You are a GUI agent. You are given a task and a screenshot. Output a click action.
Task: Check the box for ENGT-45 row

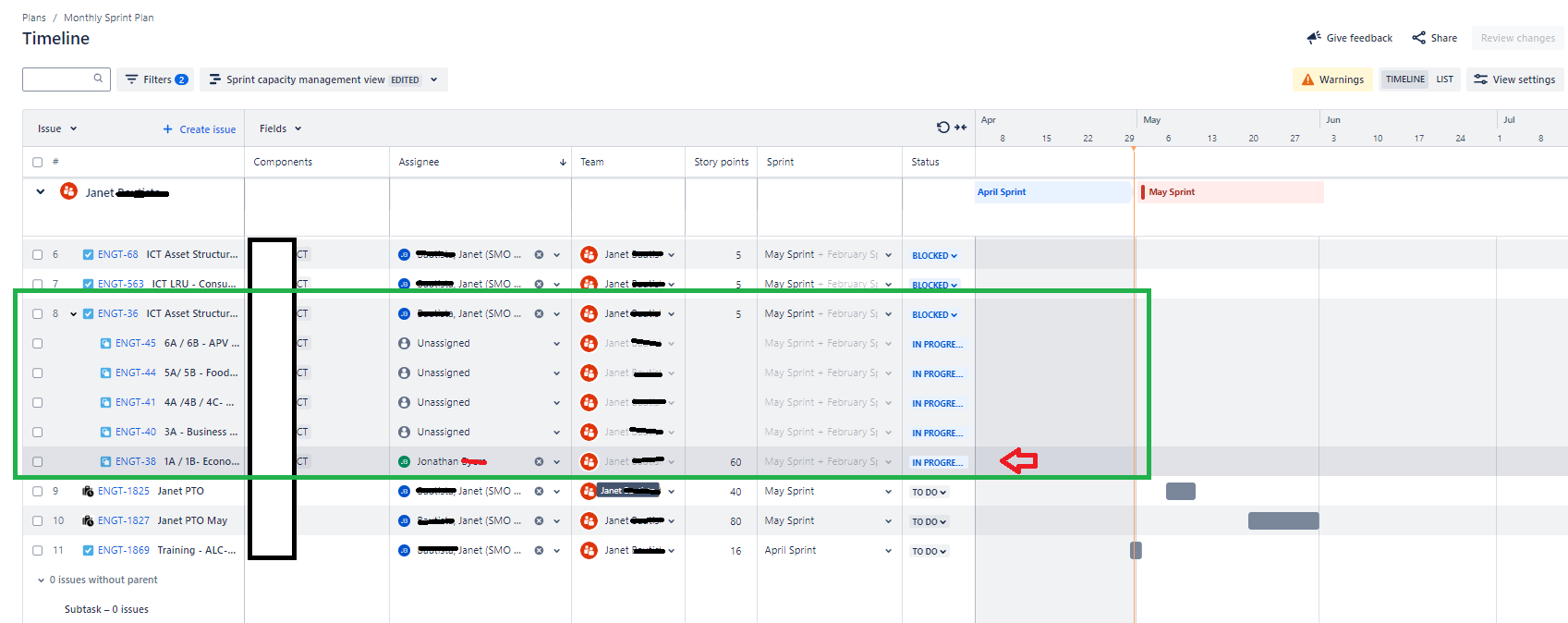point(38,343)
